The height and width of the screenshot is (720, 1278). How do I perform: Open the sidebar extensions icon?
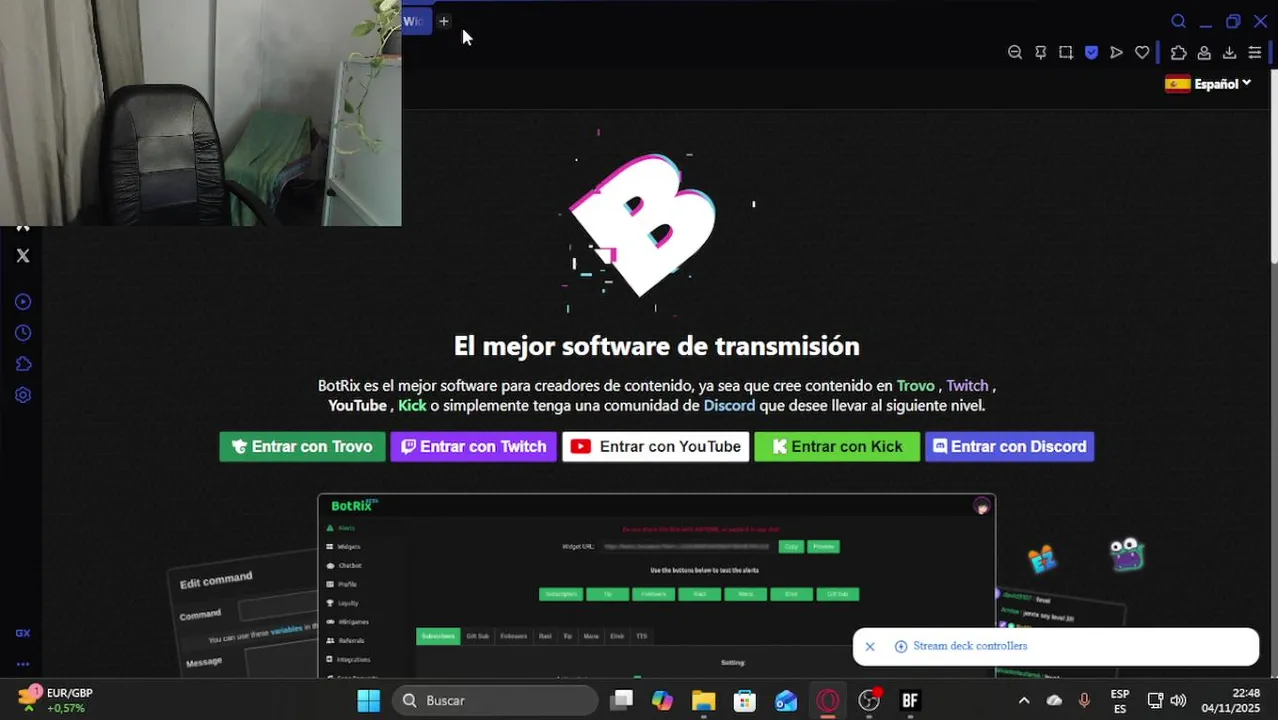click(23, 364)
